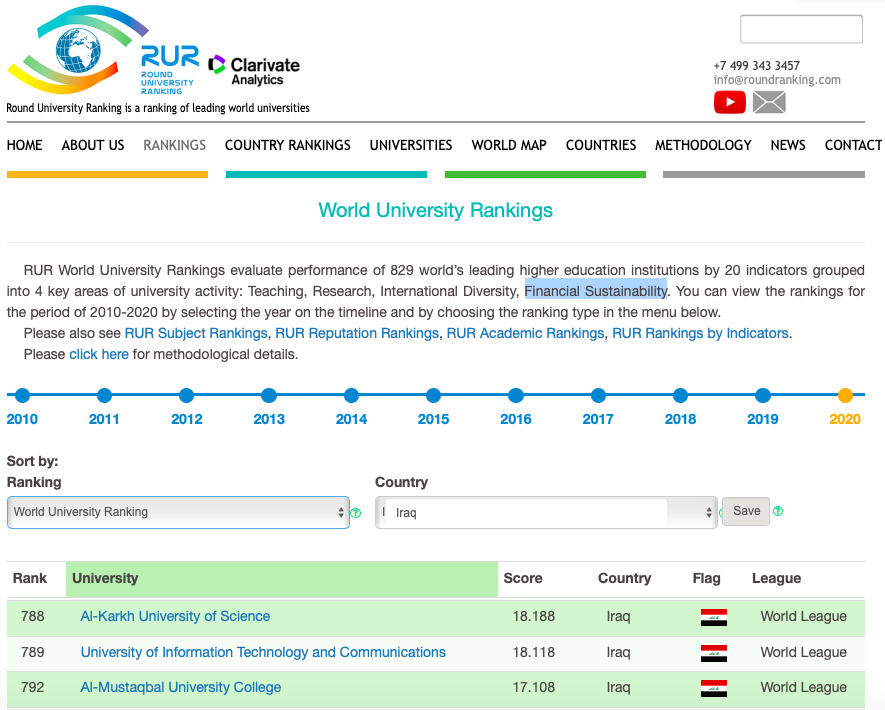Open Al-Karkh University of Science link

click(x=175, y=616)
